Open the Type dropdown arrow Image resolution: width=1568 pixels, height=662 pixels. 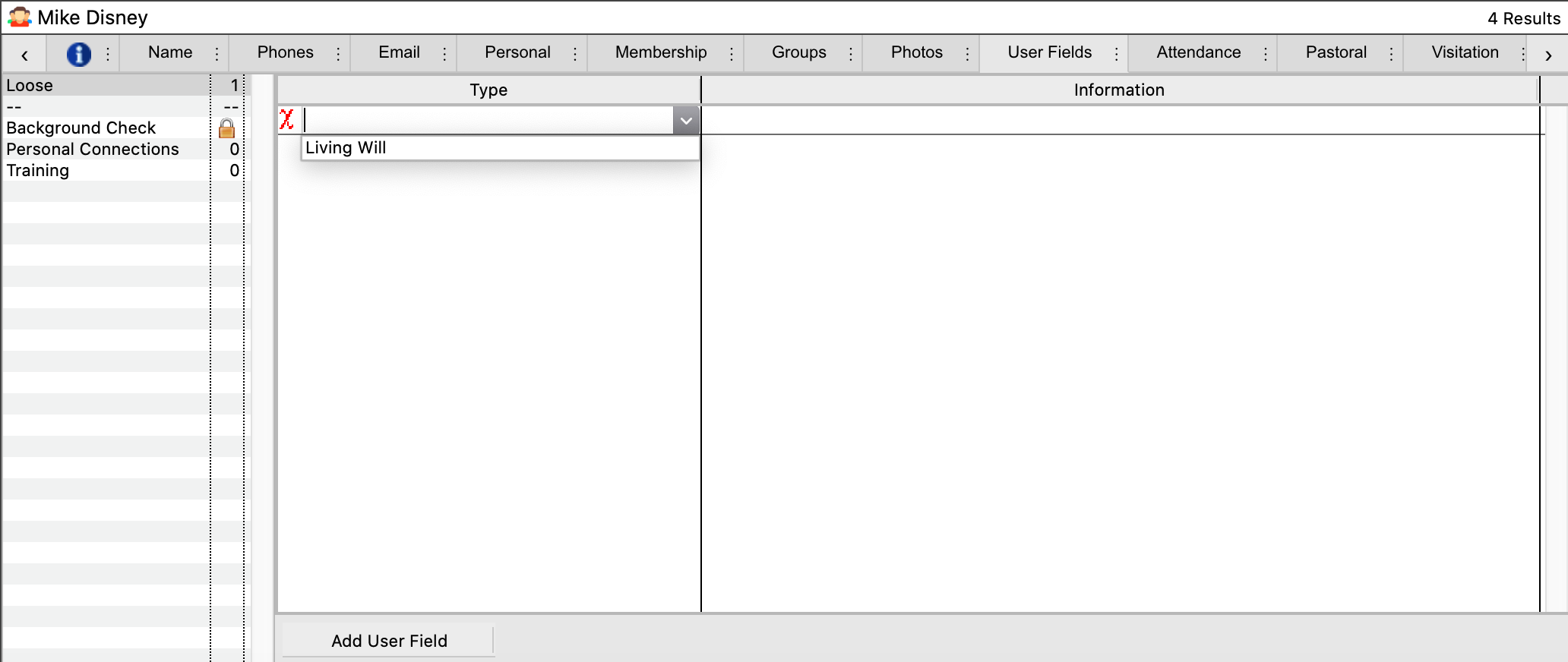tap(686, 121)
